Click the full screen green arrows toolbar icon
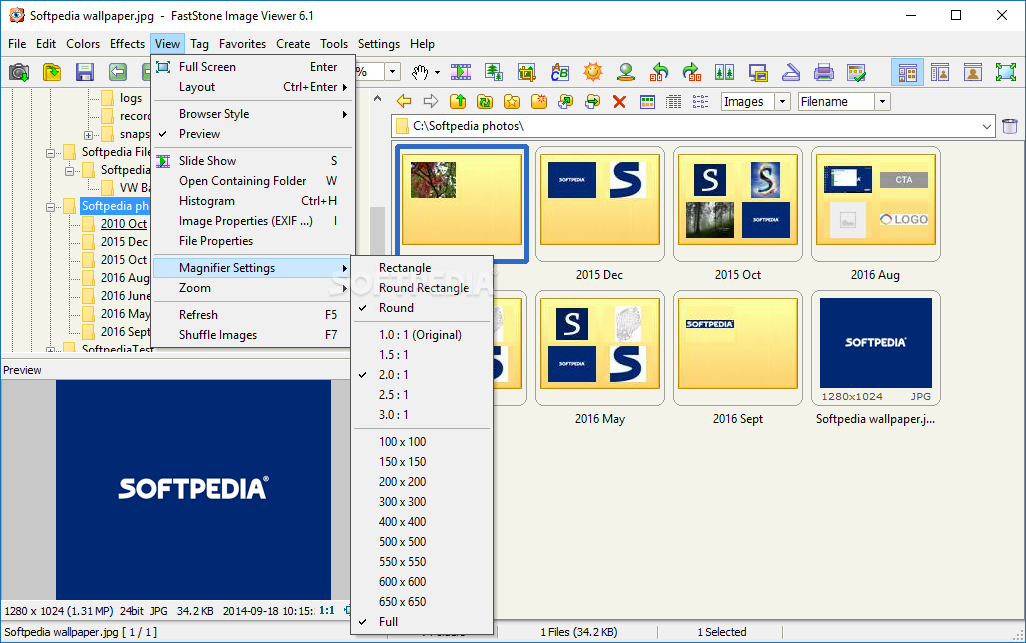1026x643 pixels. (x=1006, y=72)
